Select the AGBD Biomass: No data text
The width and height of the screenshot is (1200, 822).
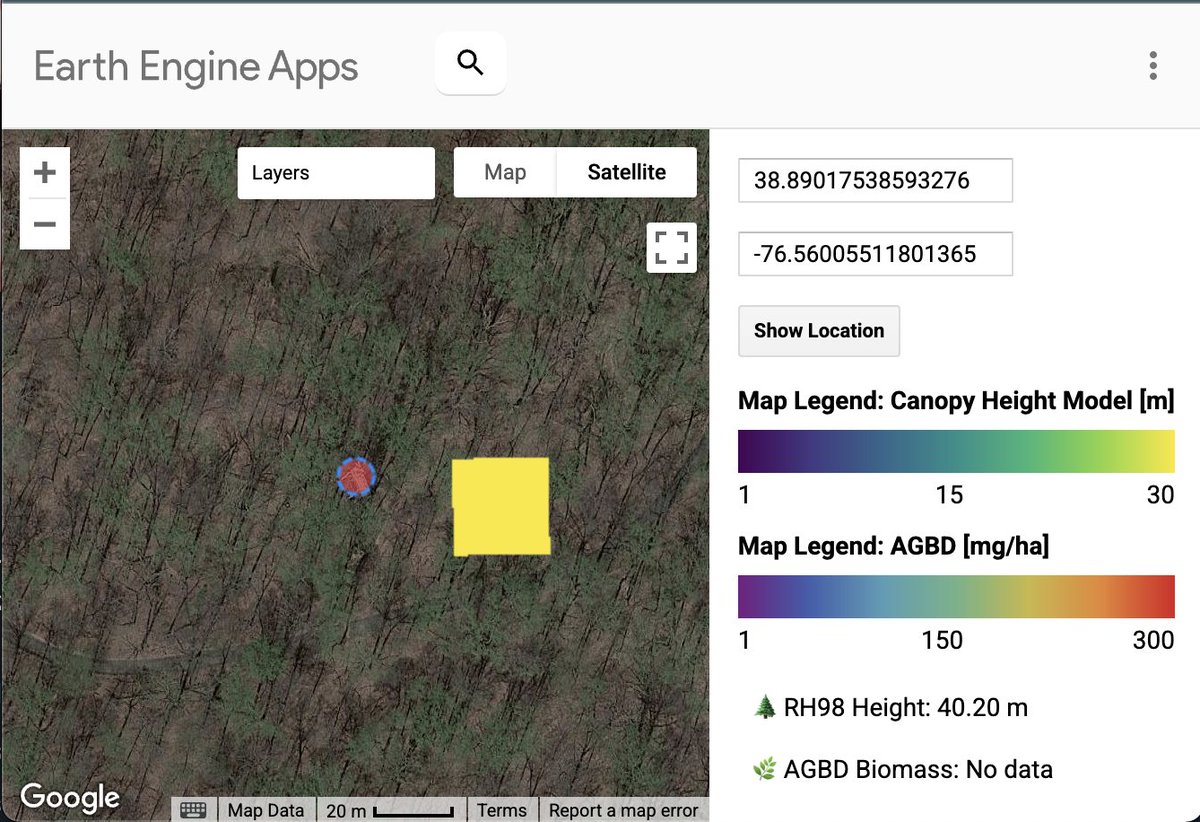[918, 769]
